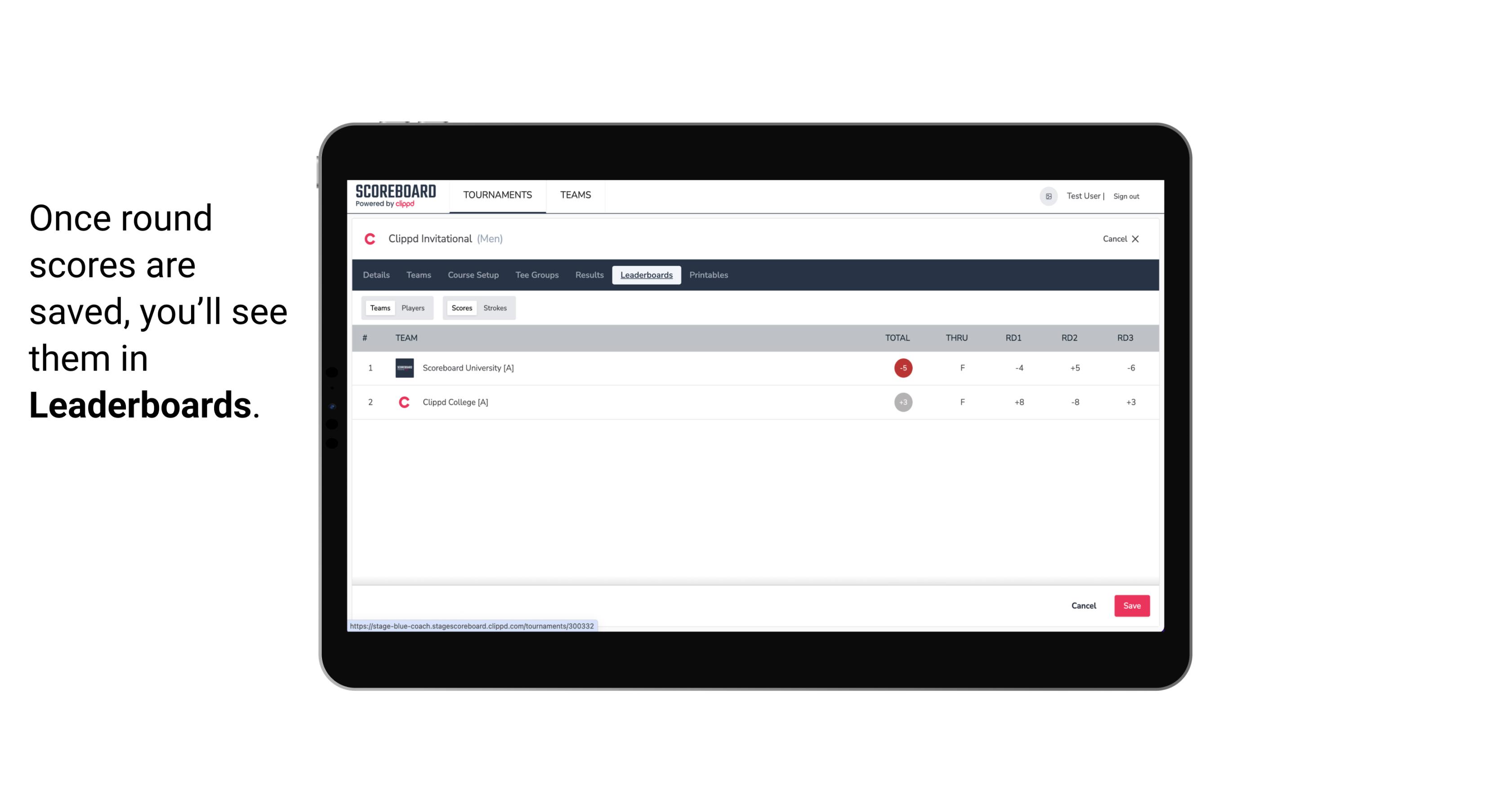Click the Players filter button
Screen dimensions: 1509x812
pyautogui.click(x=413, y=308)
